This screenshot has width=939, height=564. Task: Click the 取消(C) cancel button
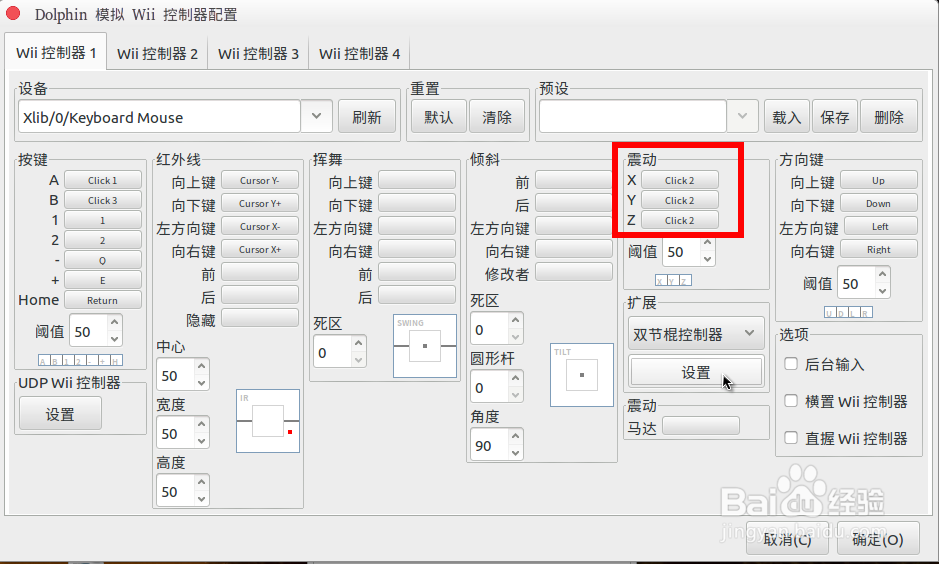pyautogui.click(x=787, y=539)
